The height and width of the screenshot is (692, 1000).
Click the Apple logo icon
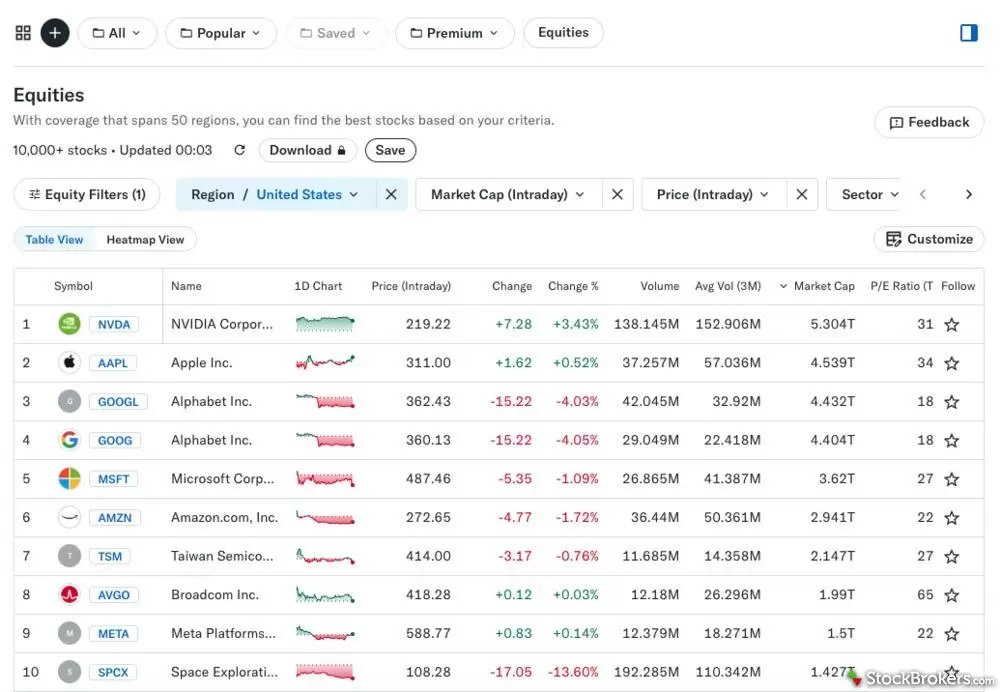(70, 362)
